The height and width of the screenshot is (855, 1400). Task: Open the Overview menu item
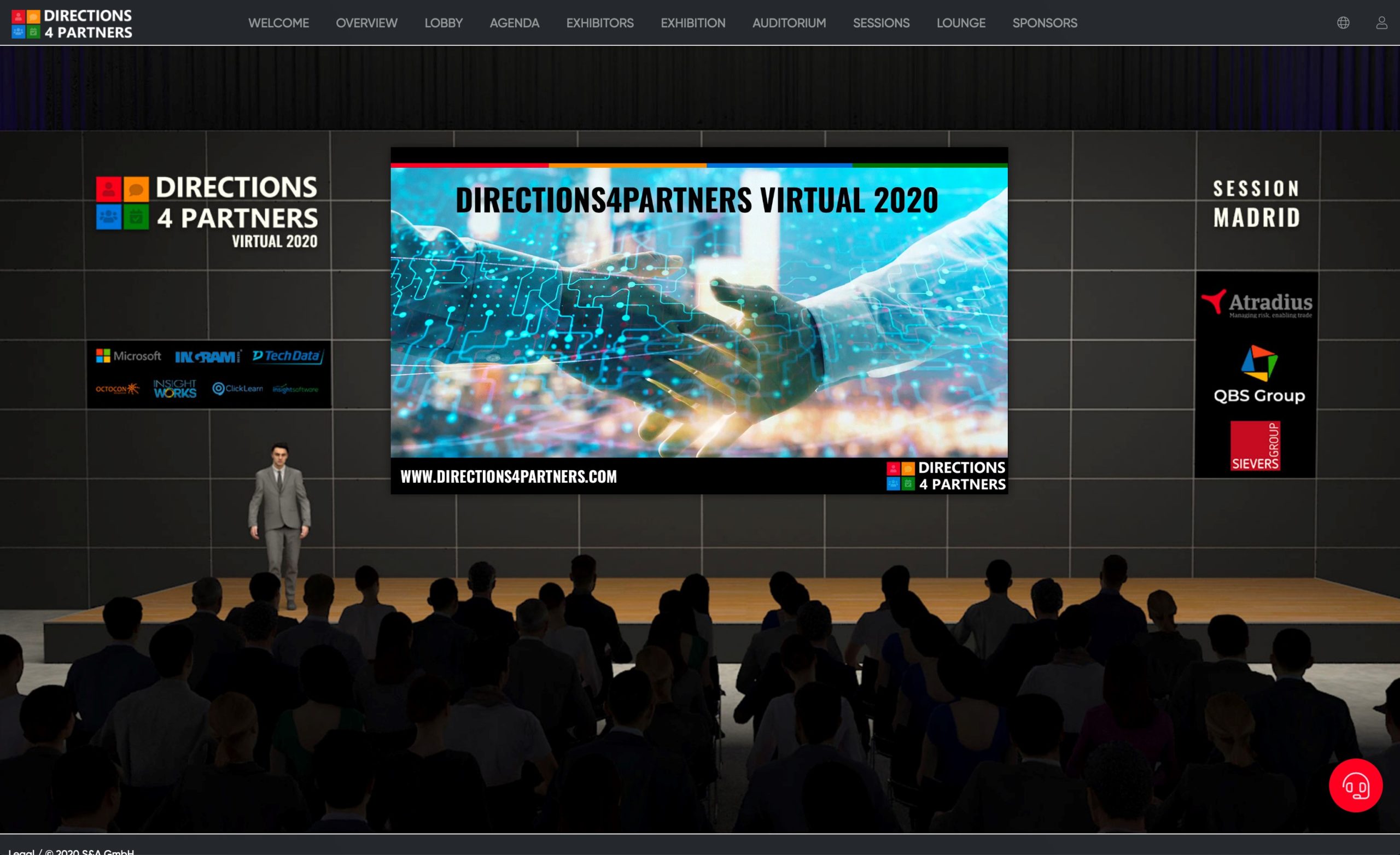pos(366,24)
